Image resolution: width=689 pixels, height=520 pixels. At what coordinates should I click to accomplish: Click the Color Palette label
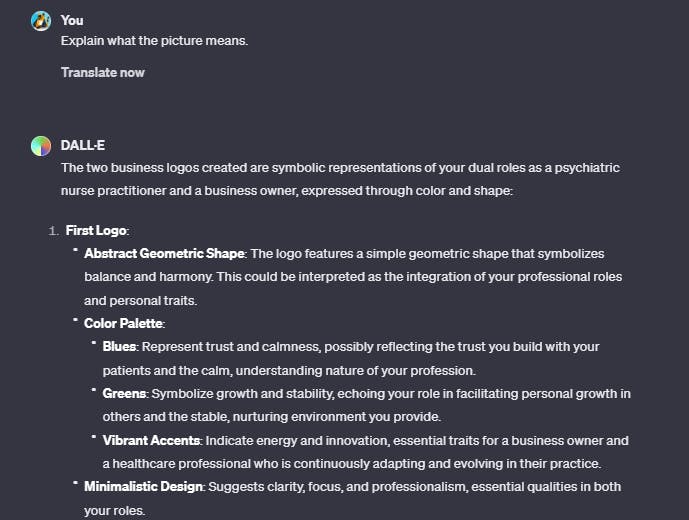124,323
